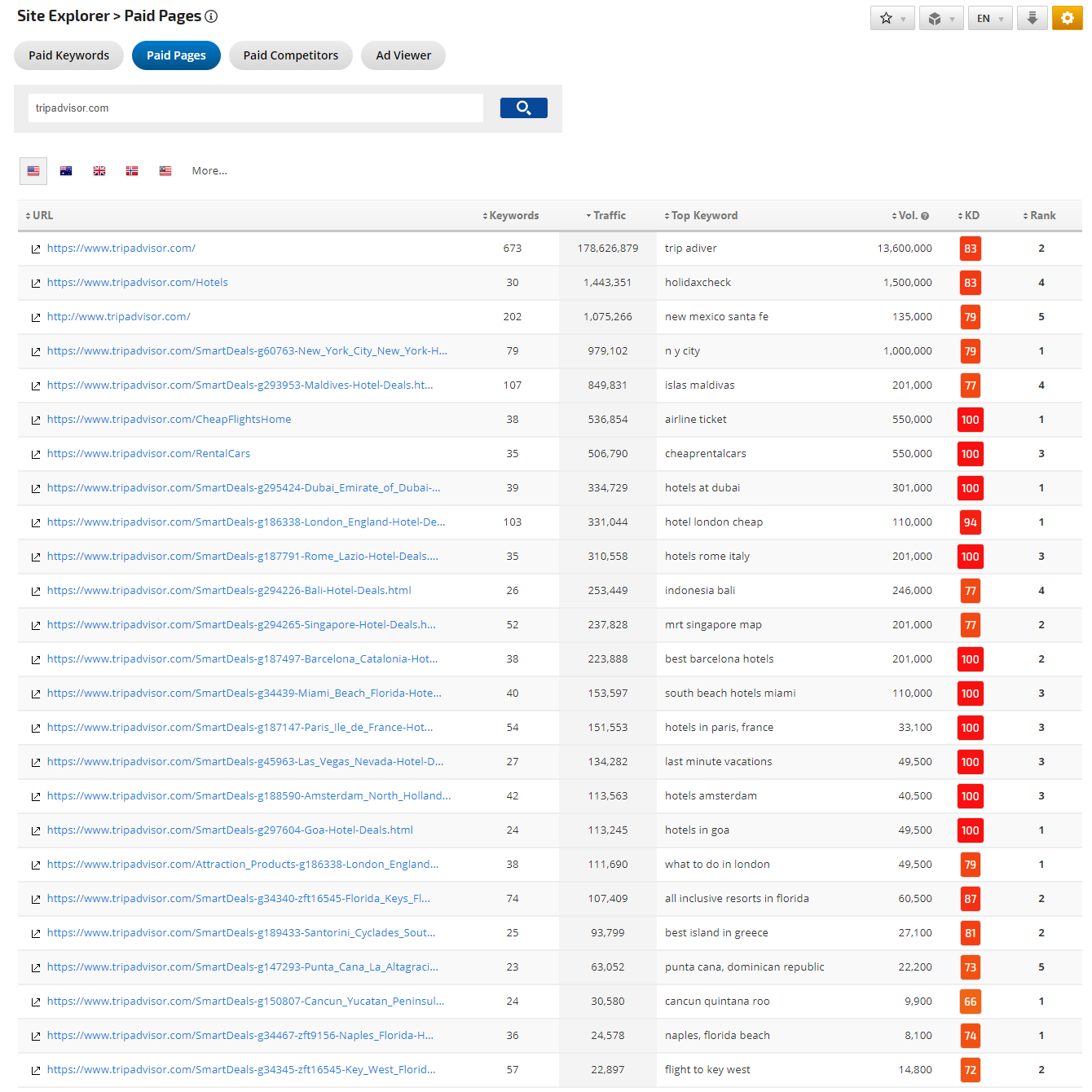This screenshot has width=1092, height=1092.
Task: Sort the table by Traffic column
Action: click(608, 216)
